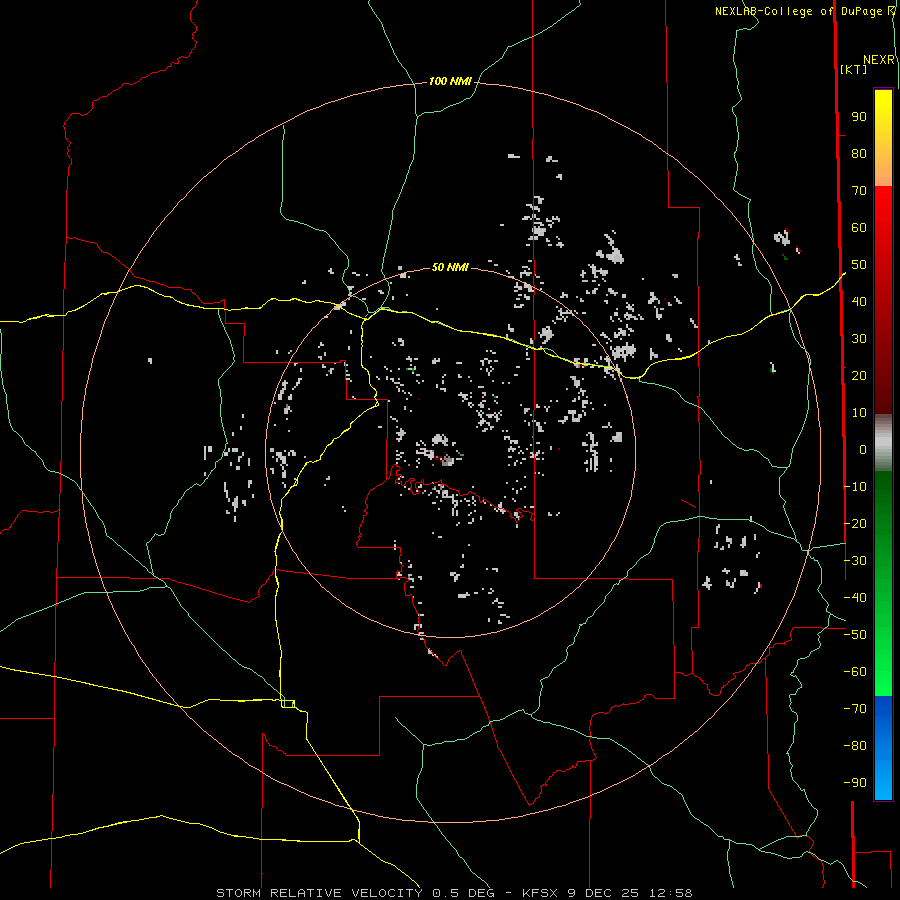Click the 70 value on velocity scale
This screenshot has height=900, width=900.
point(859,191)
